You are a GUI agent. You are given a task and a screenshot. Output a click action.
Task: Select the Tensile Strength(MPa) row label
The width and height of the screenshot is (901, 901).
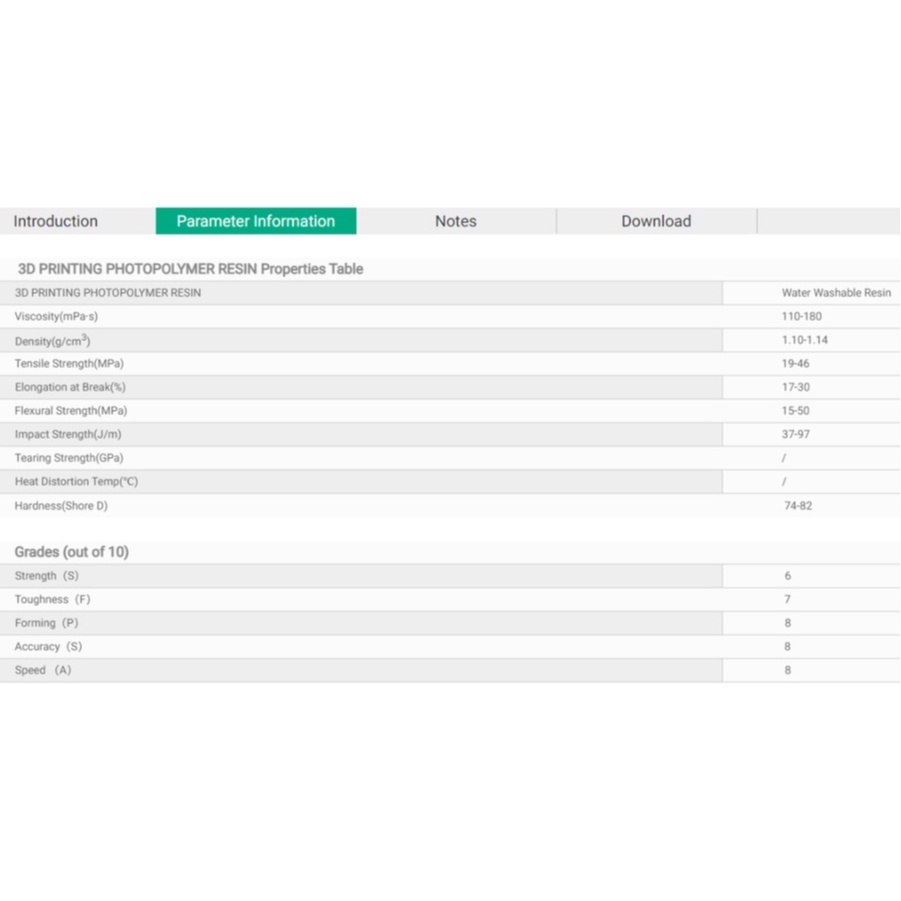coord(69,363)
